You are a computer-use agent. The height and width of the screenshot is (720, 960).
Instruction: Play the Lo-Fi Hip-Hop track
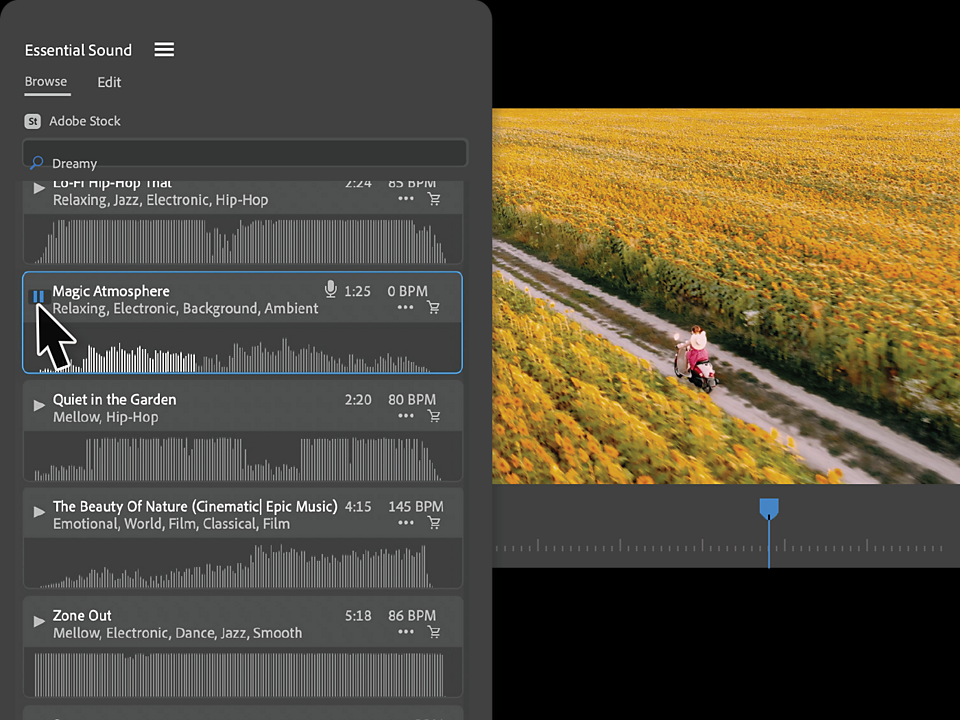pos(39,188)
